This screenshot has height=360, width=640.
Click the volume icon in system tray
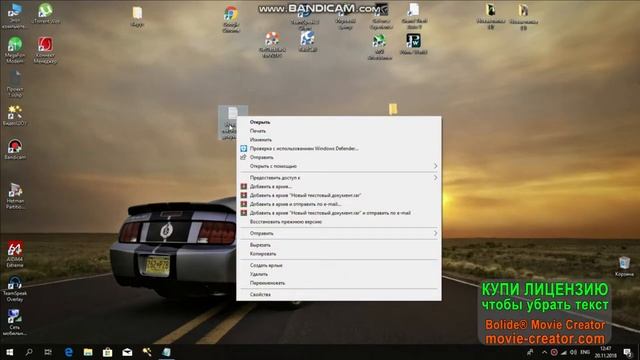(x=573, y=352)
